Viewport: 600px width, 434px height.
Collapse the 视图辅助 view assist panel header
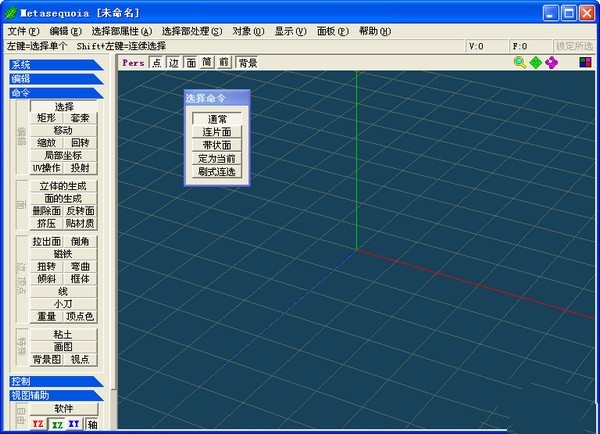pyautogui.click(x=56, y=395)
